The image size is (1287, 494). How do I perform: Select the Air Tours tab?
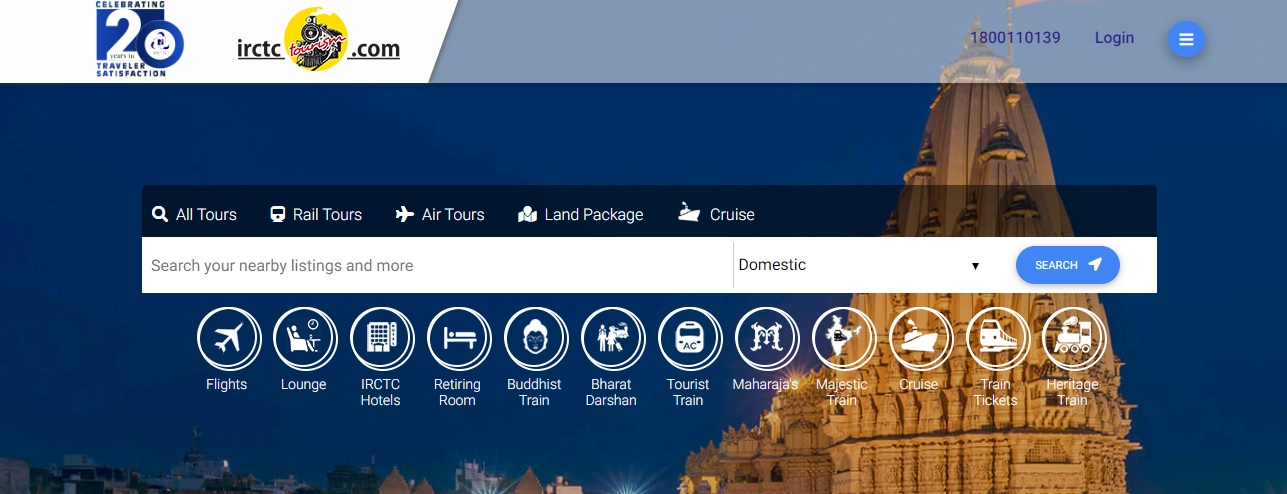440,214
